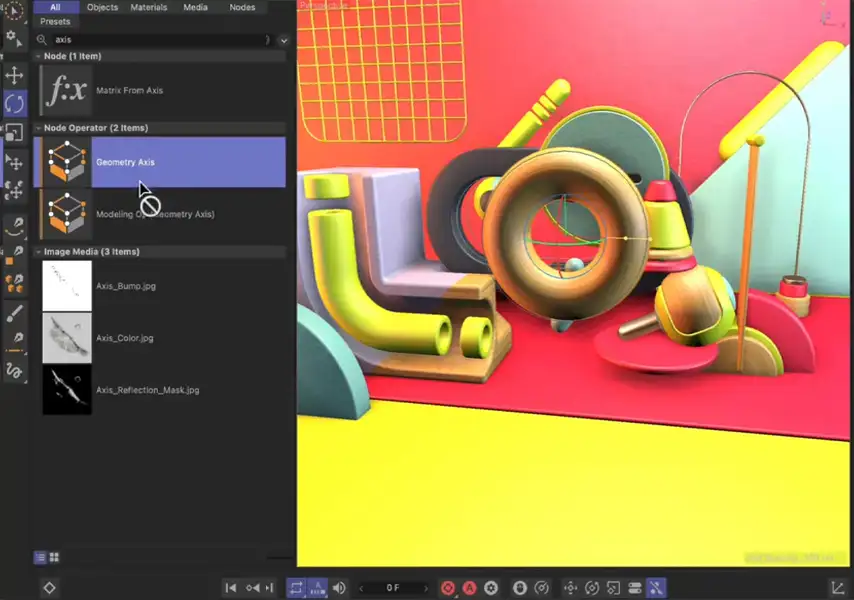Open the keyframe settings gear icon
Image resolution: width=854 pixels, height=600 pixels.
pyautogui.click(x=490, y=588)
